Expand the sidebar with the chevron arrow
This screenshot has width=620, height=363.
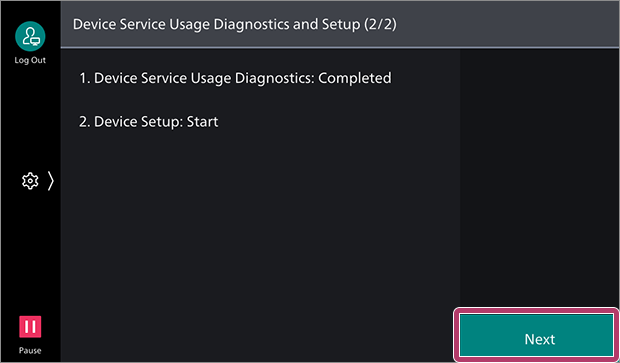tap(51, 181)
